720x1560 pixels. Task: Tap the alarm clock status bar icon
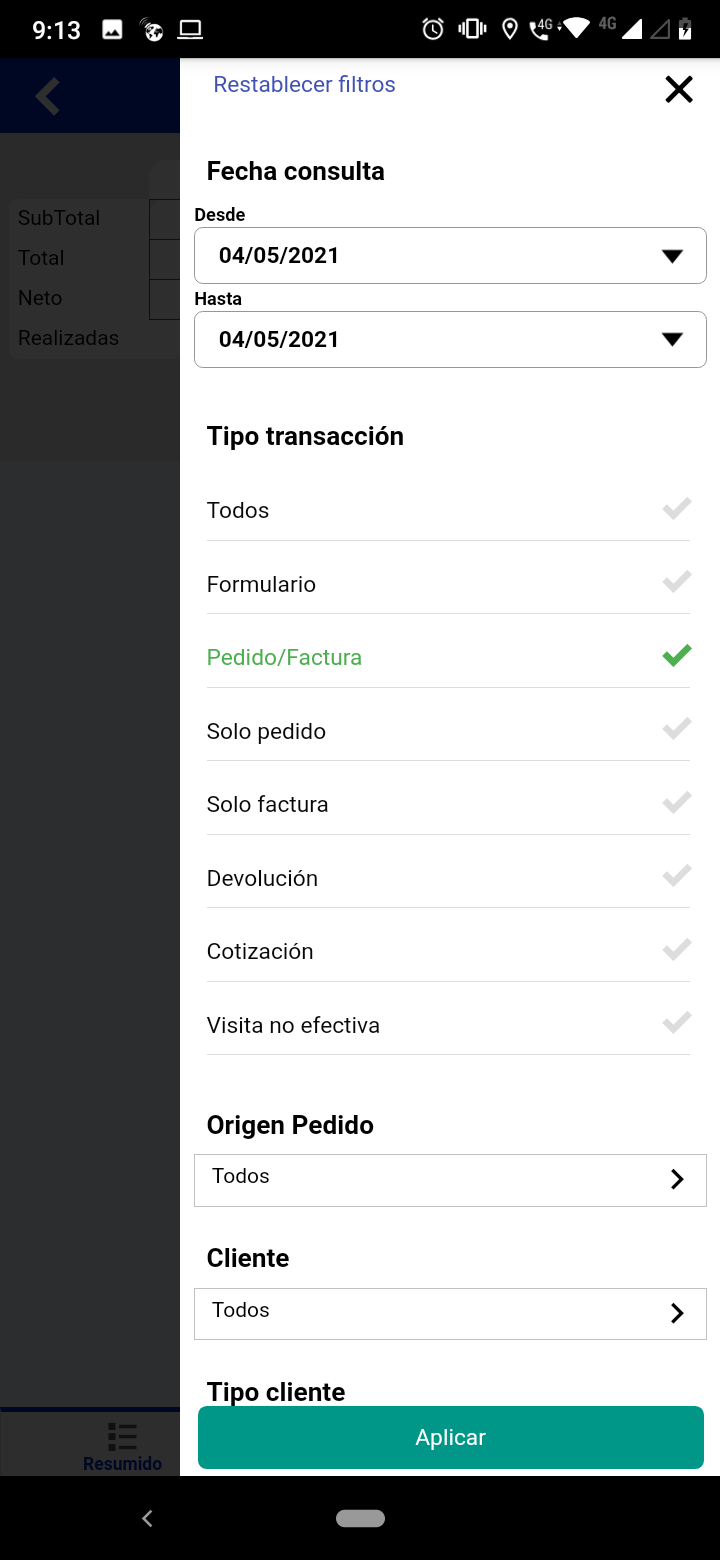click(x=433, y=29)
